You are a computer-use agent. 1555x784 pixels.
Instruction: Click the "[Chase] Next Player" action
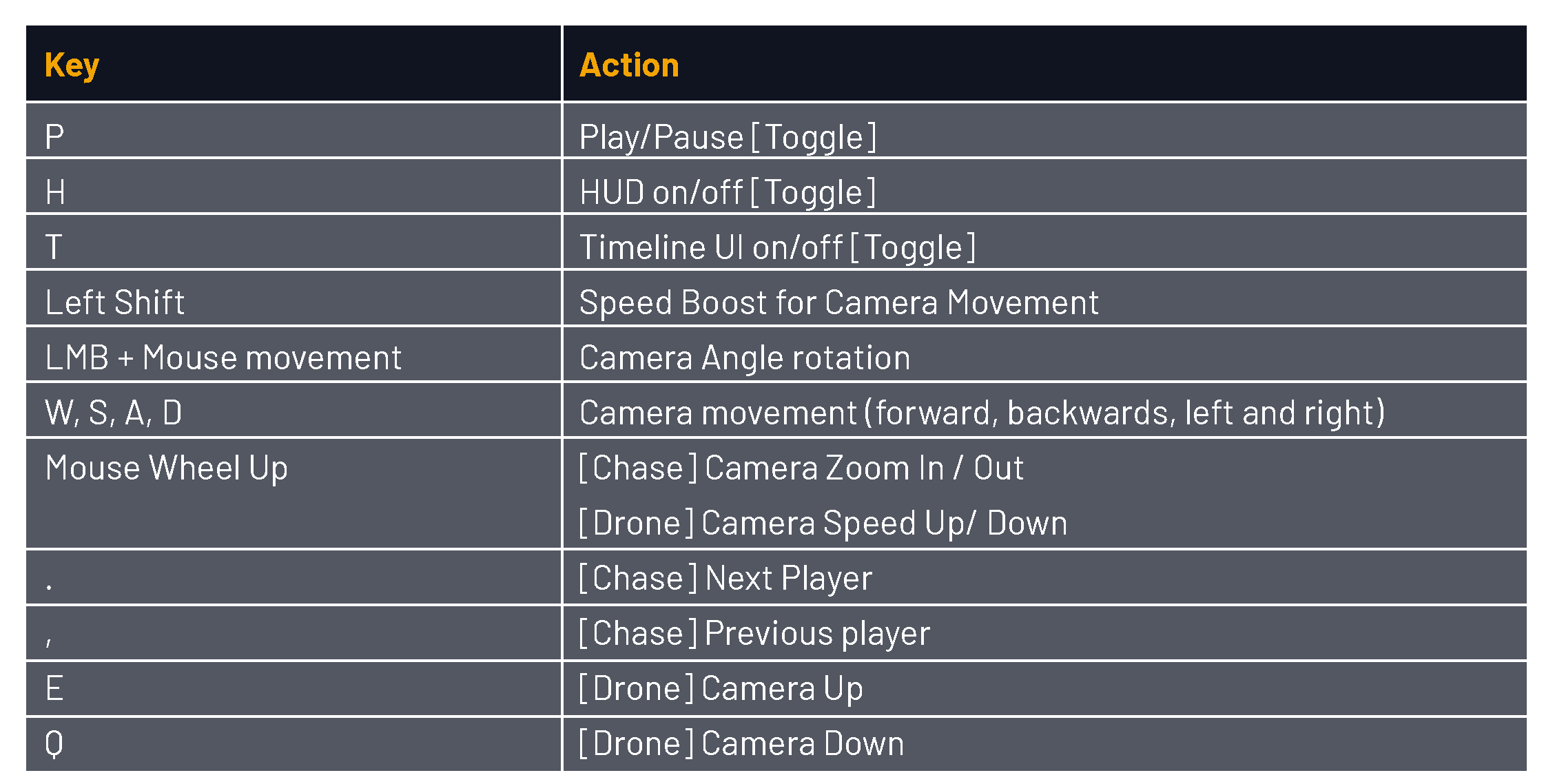(x=725, y=578)
